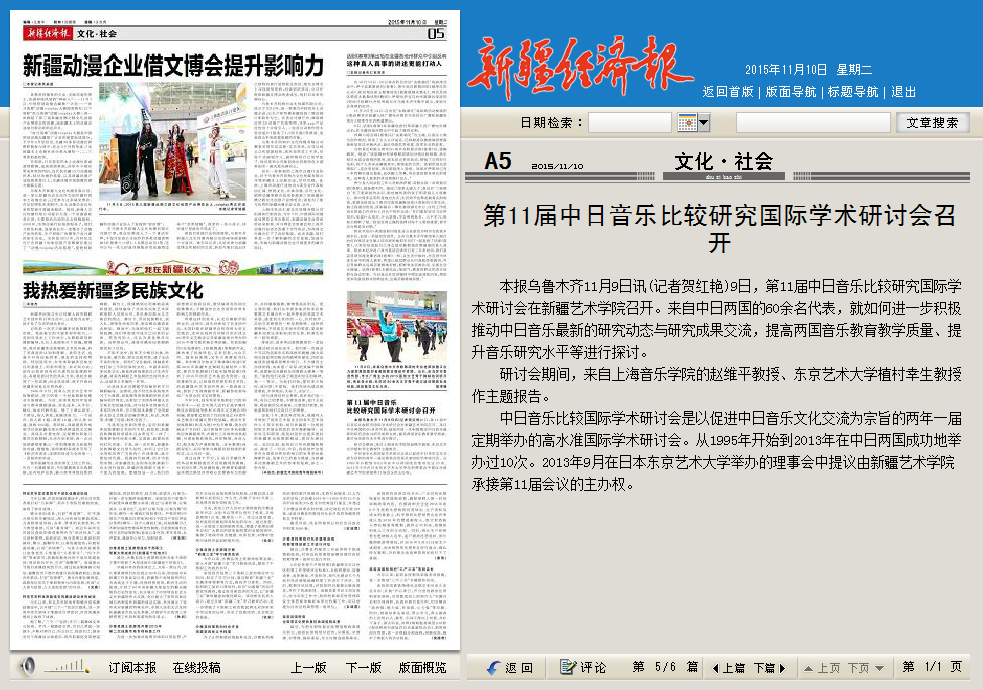Open 版面概览 page overview
This screenshot has width=983, height=690.
point(422,667)
